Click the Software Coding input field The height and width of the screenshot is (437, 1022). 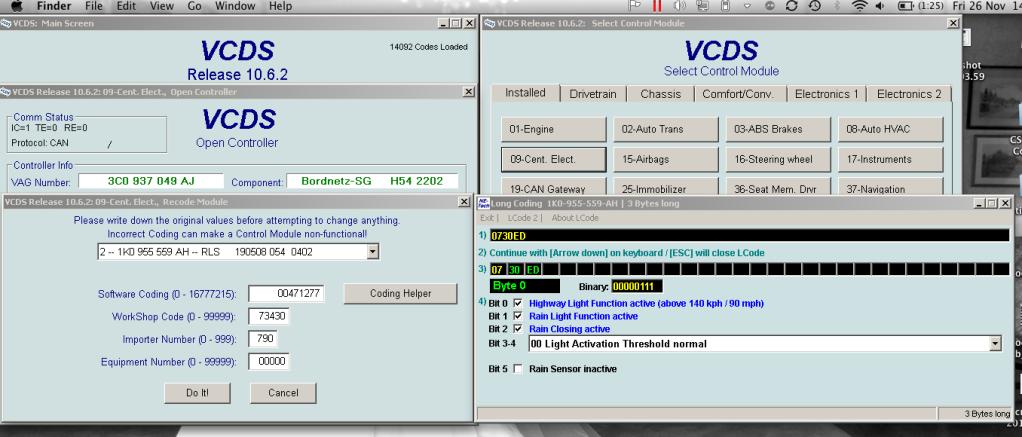click(x=285, y=294)
